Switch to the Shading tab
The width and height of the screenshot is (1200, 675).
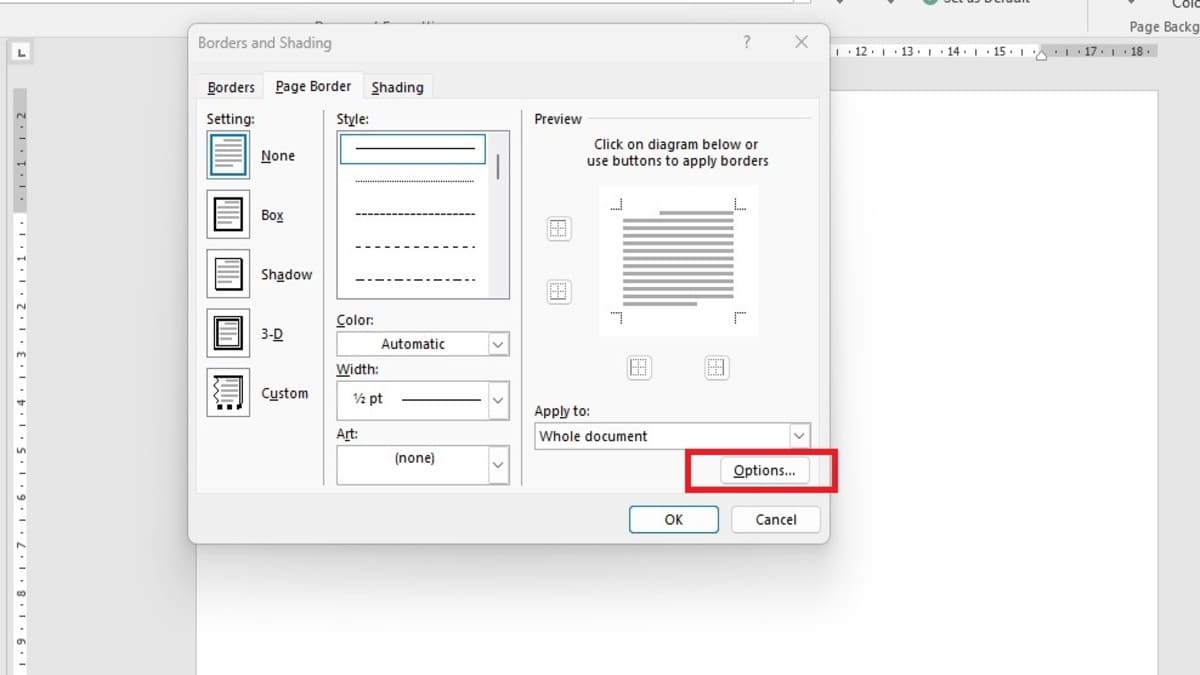[397, 87]
